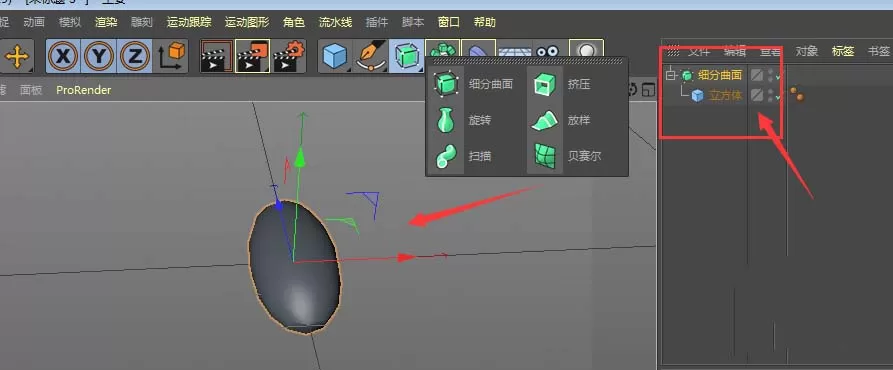Toggle visibility dots of 细分曲面 row
This screenshot has height=370, width=893.
pos(771,75)
